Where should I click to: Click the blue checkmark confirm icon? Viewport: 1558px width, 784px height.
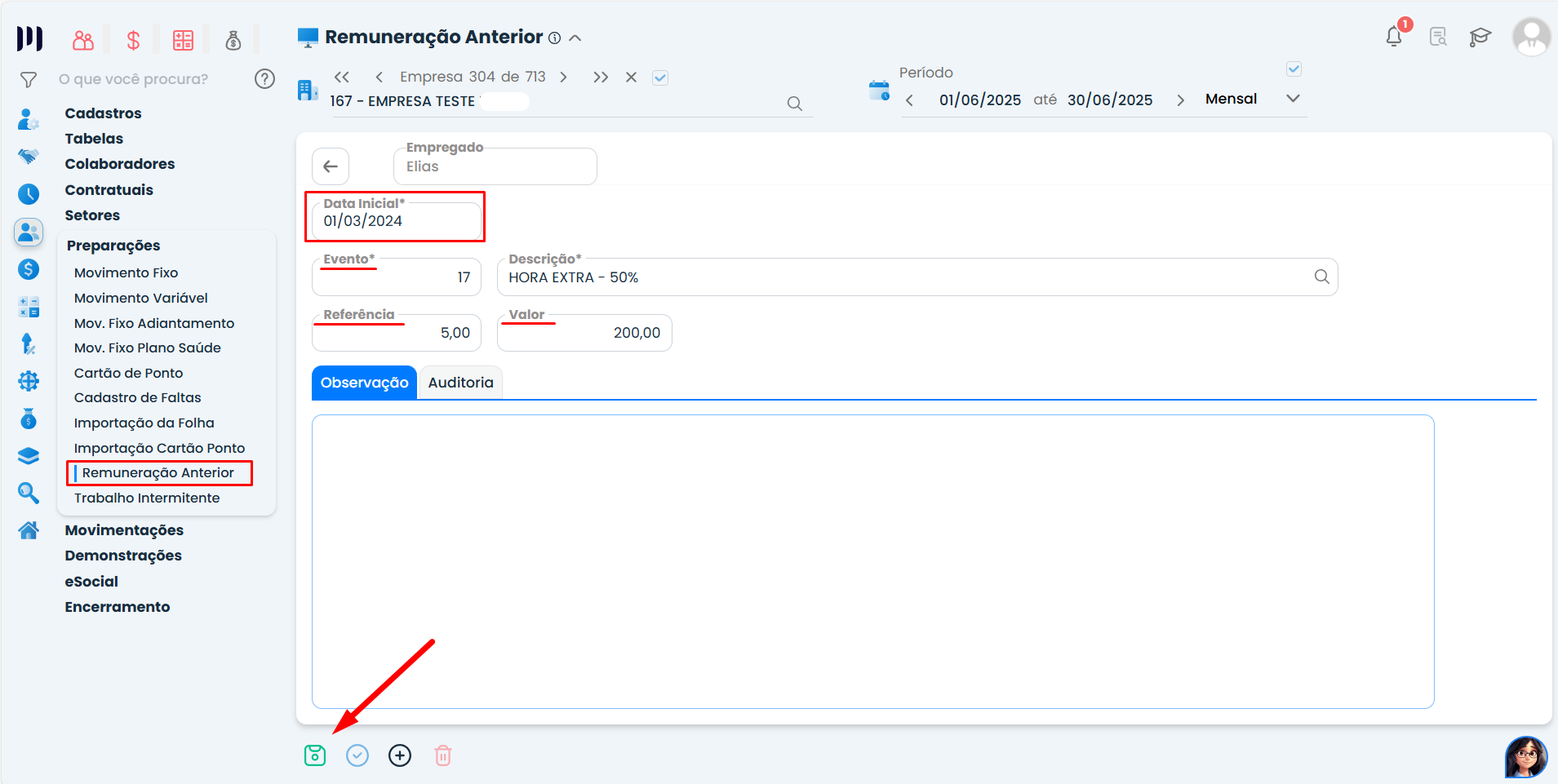tap(357, 755)
